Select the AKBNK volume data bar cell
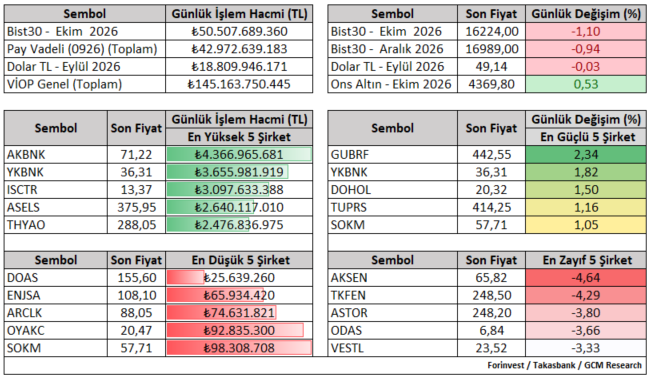Screen dimensions: 649x378 pyautogui.click(x=239, y=154)
